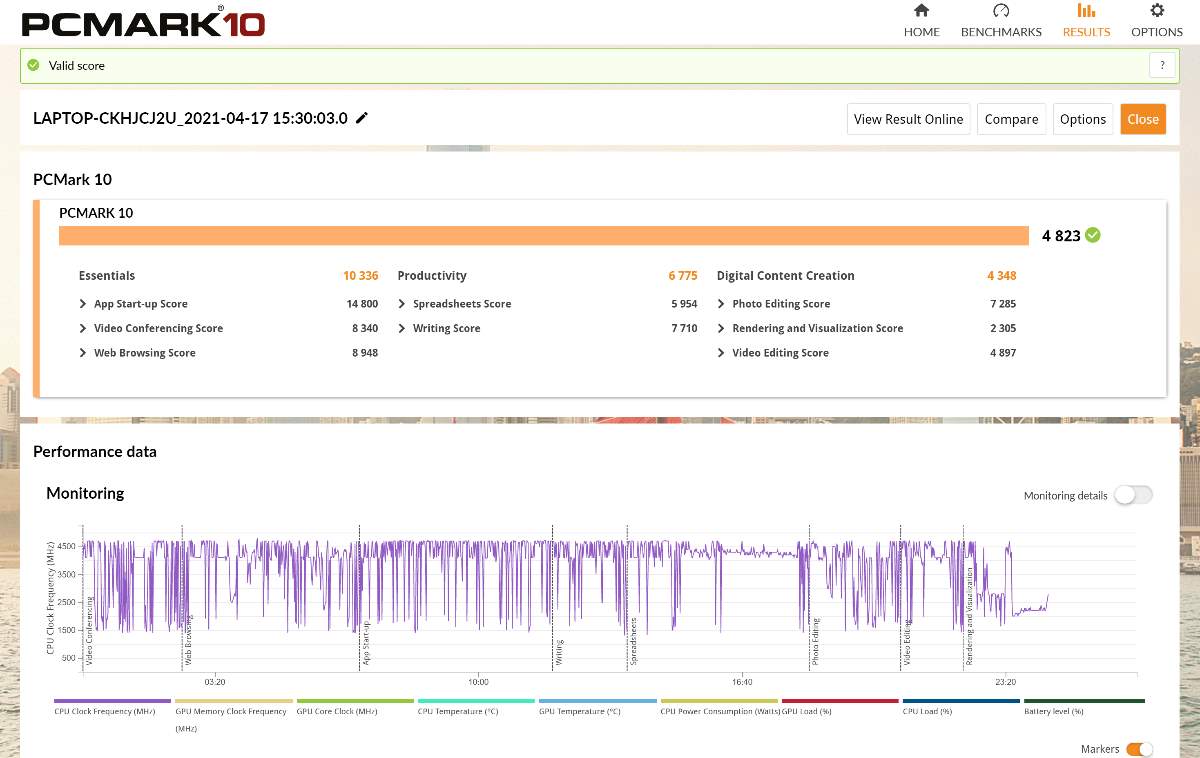1200x758 pixels.
Task: Click the green check beside score 4 823
Action: 1093,235
